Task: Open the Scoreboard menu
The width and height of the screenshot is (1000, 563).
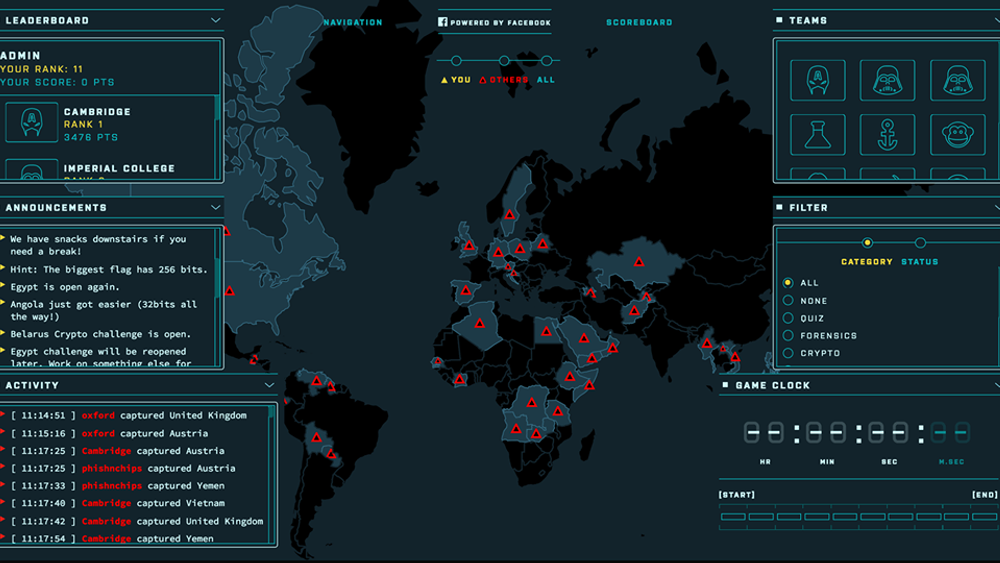Action: 639,22
